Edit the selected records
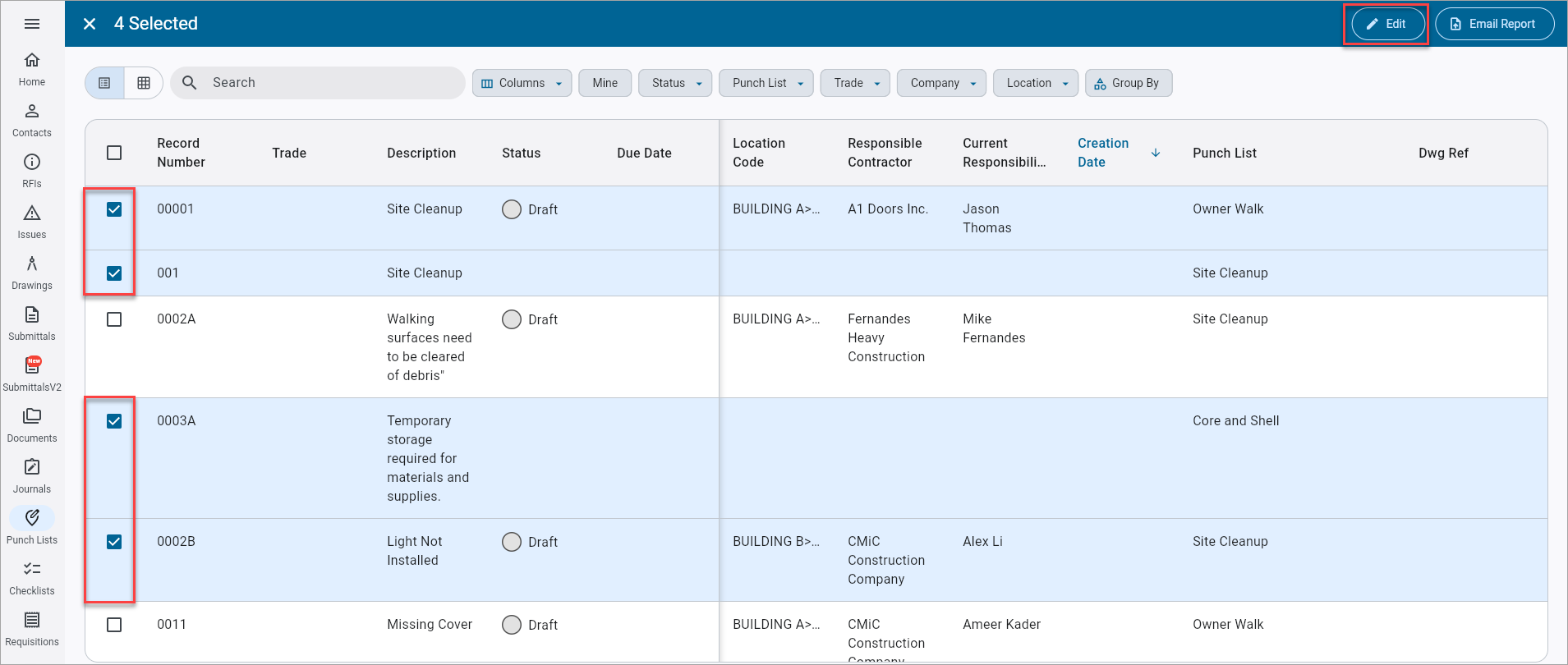 tap(1388, 24)
